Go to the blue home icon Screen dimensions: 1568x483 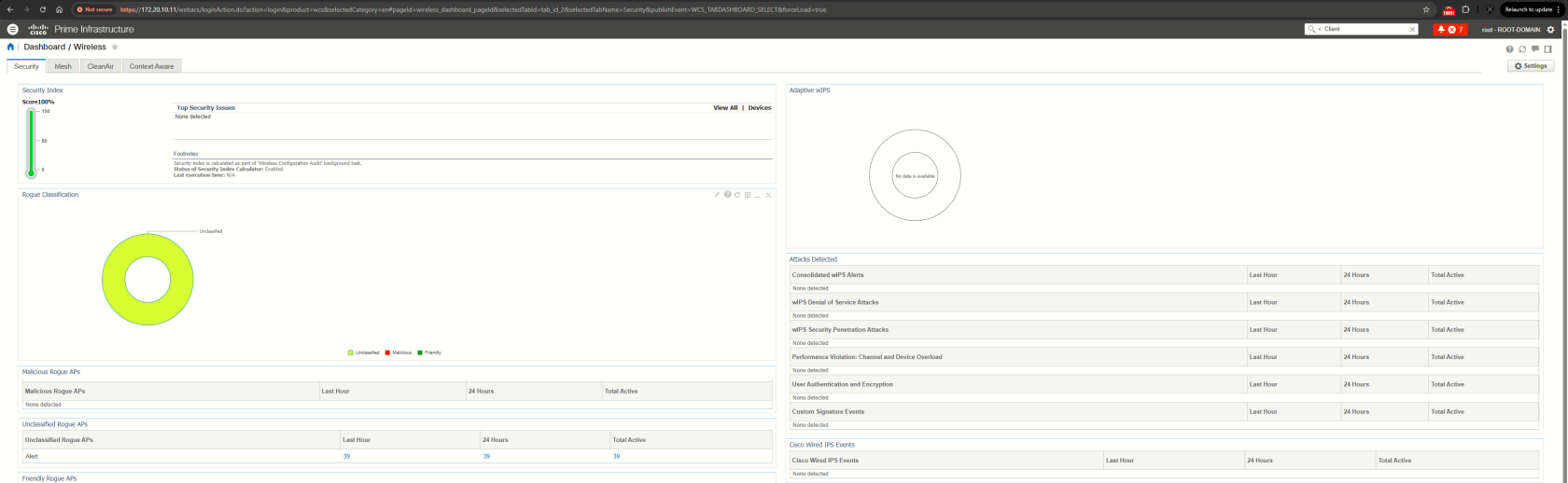coord(11,47)
